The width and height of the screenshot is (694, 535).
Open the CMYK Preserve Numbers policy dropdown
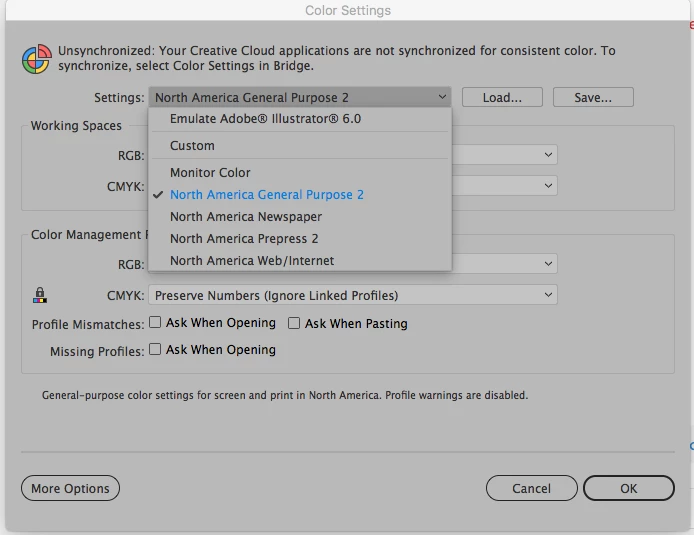point(353,295)
